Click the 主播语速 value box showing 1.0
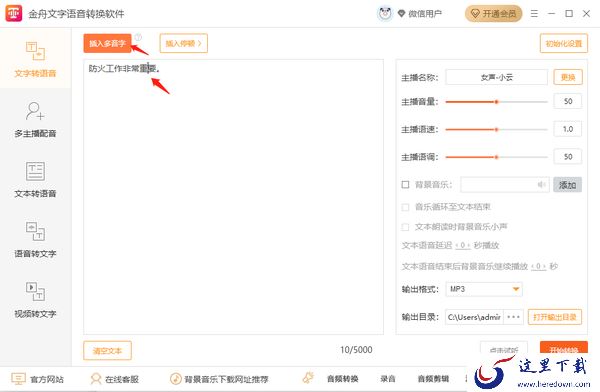The width and height of the screenshot is (600, 392). 568,129
